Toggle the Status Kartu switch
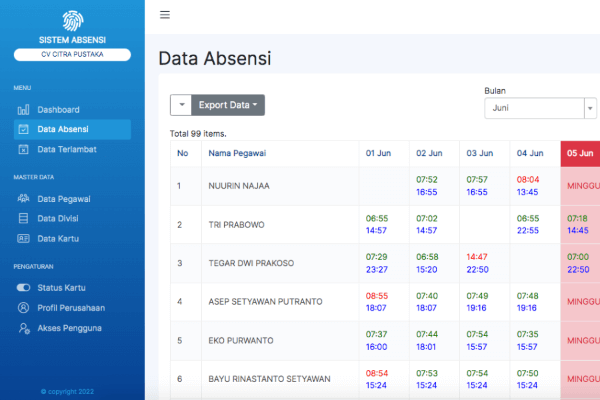This screenshot has height=400, width=600. (24, 288)
